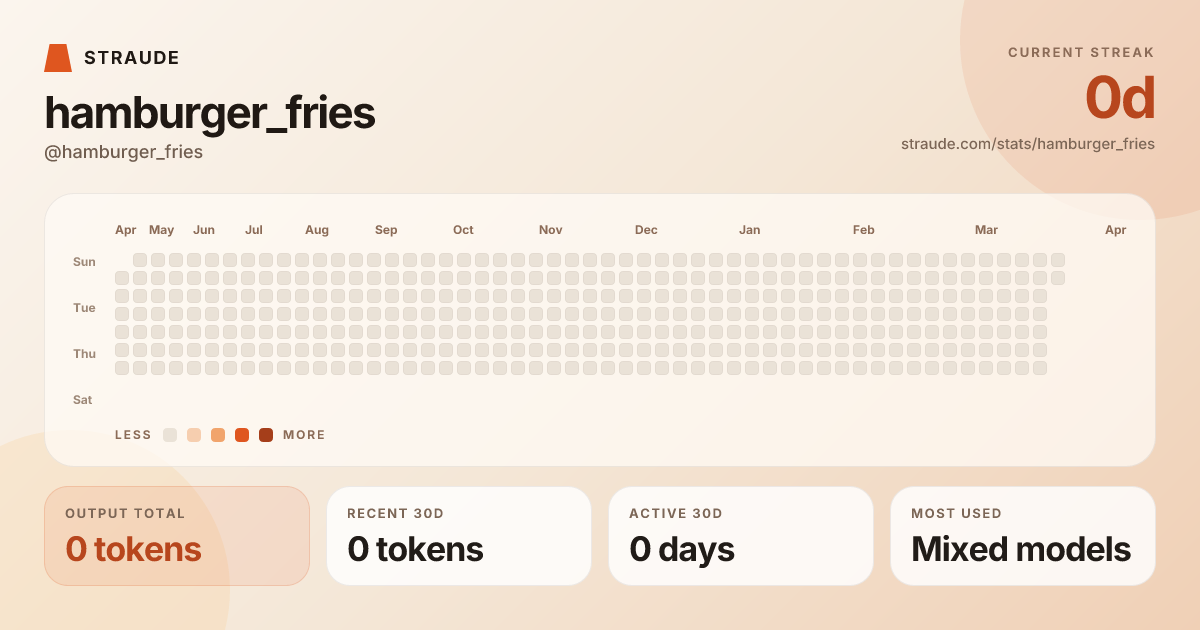Screen dimensions: 1200x630
Task: Open the Output Total tokens card
Action: click(x=177, y=536)
